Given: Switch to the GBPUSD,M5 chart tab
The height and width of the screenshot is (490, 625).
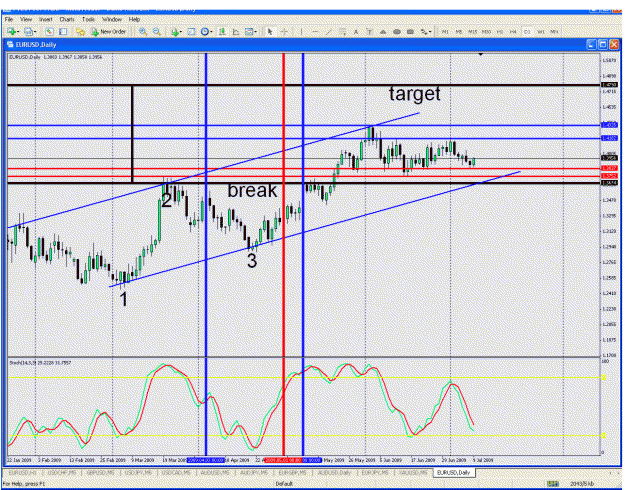Looking at the screenshot, I should (x=100, y=473).
